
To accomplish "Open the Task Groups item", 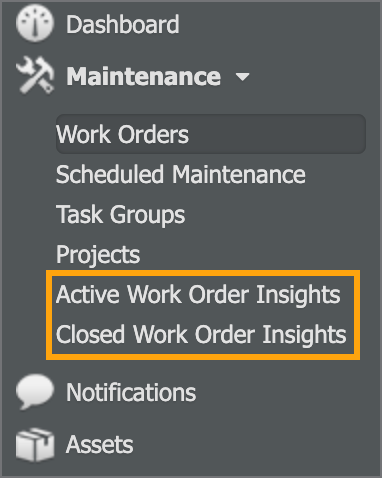I will (x=120, y=215).
